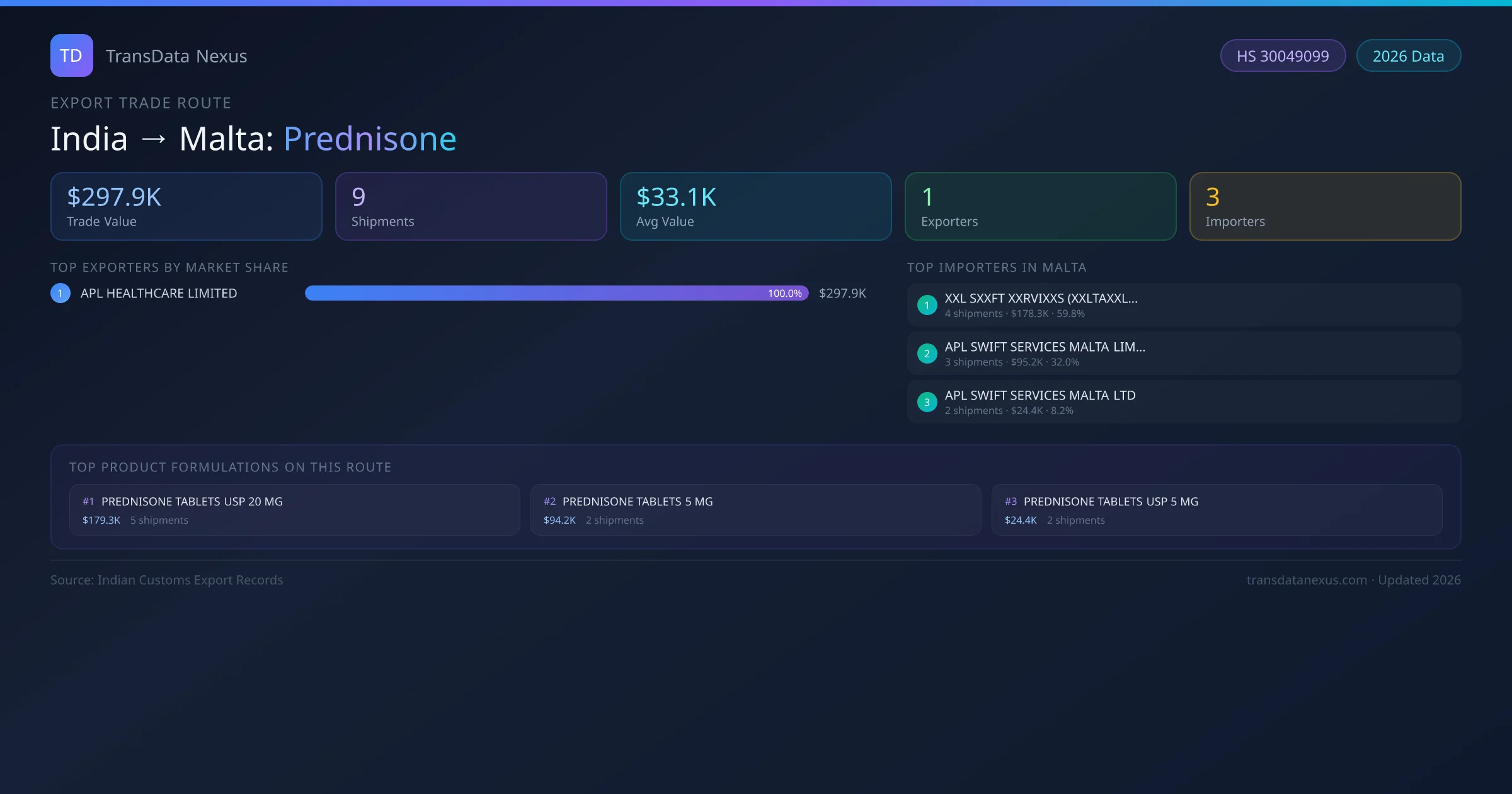Click the 100.0% market share bar
Viewport: 1512px width, 794px height.
[x=556, y=293]
